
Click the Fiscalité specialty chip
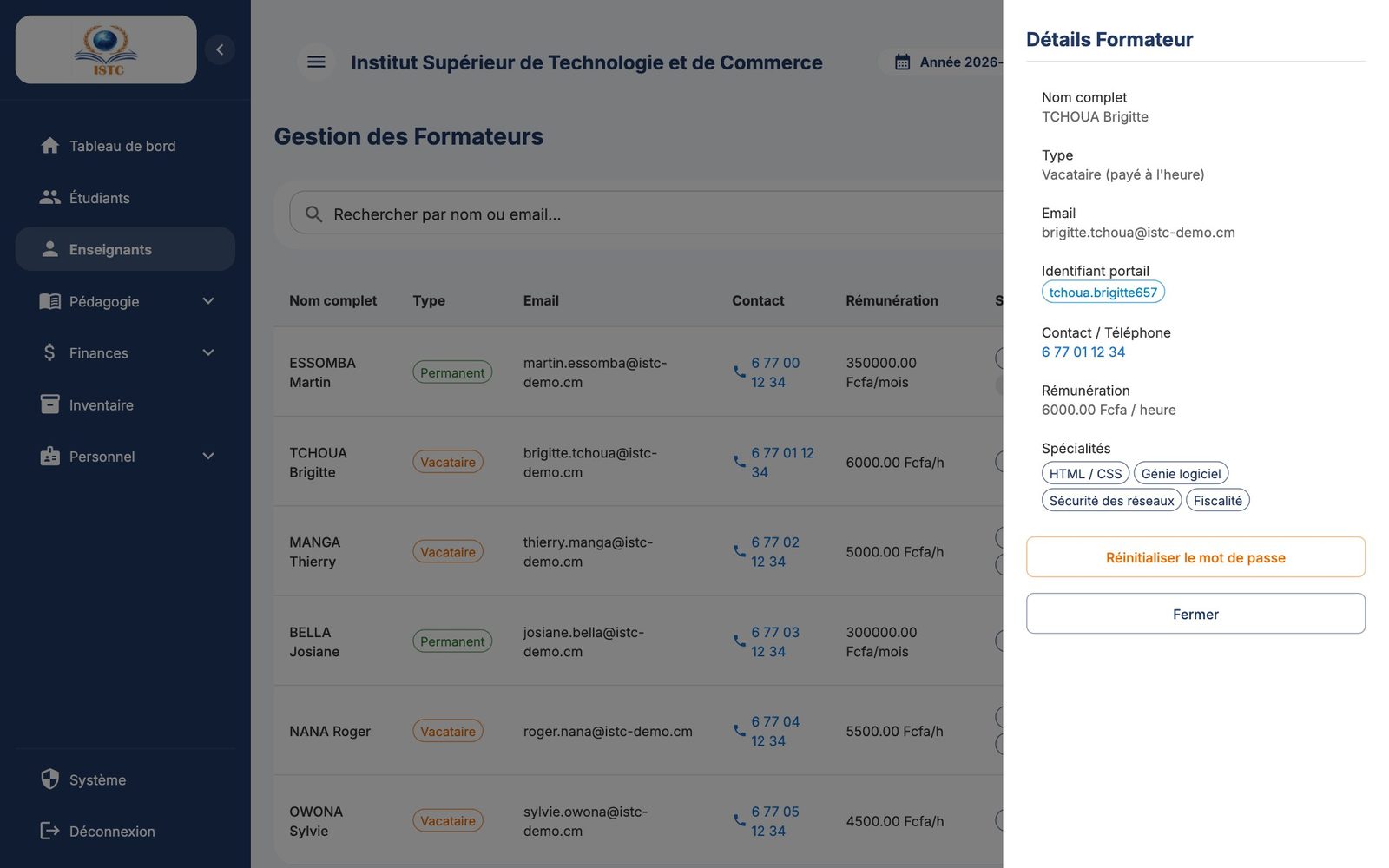(x=1217, y=500)
